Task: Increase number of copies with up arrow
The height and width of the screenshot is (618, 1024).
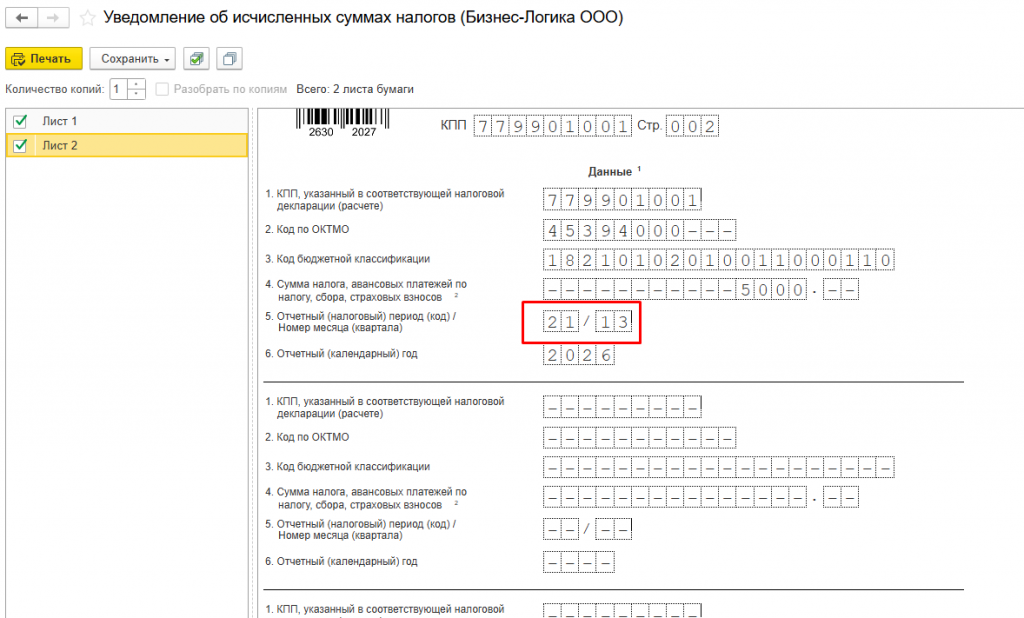Action: pos(136,84)
